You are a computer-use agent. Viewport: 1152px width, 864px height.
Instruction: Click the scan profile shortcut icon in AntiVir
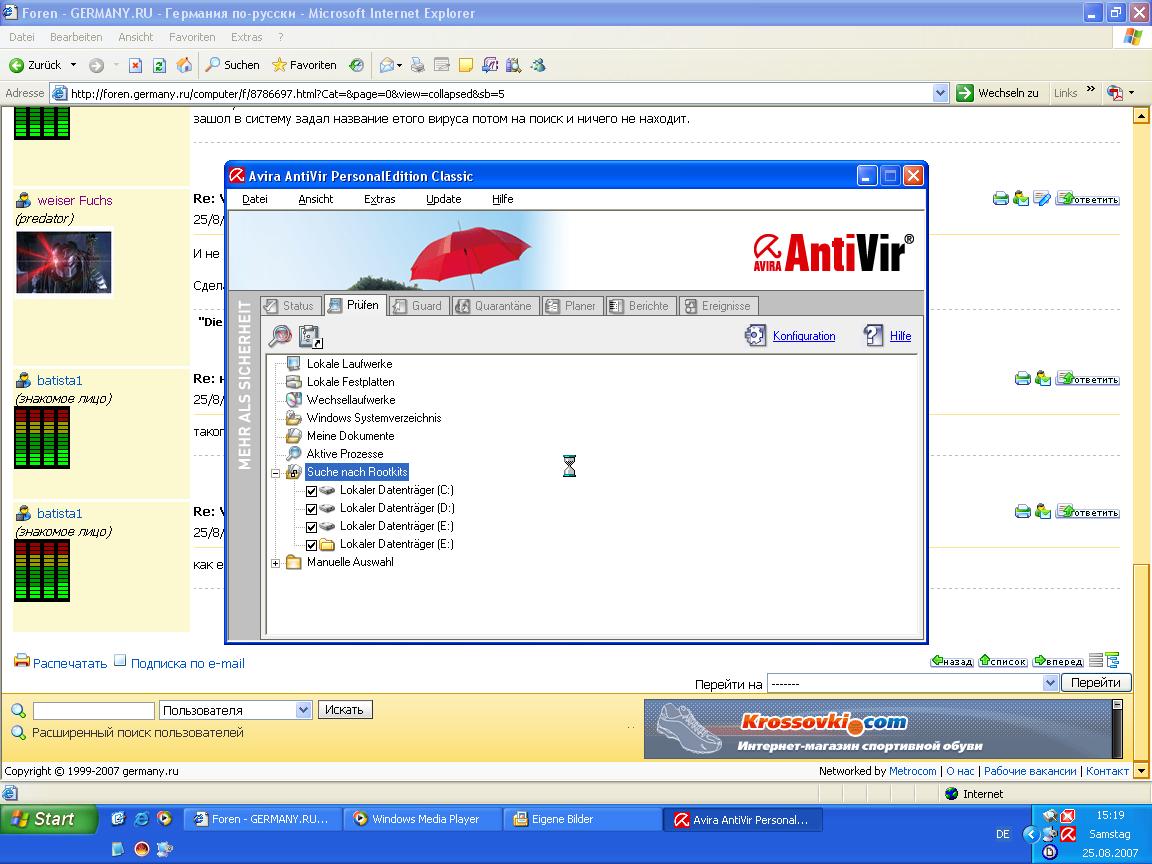click(311, 336)
